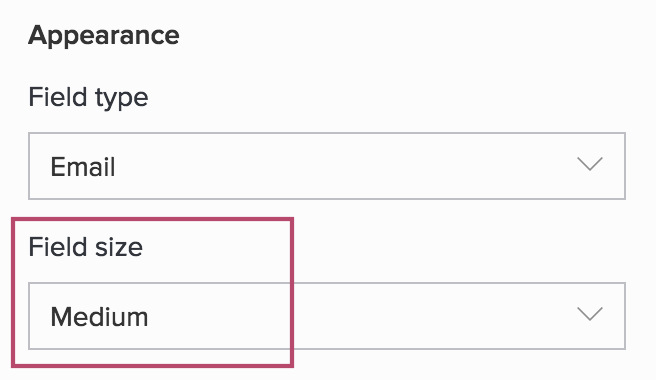Click the chevron arrow beside Email
The width and height of the screenshot is (656, 380).
[589, 164]
